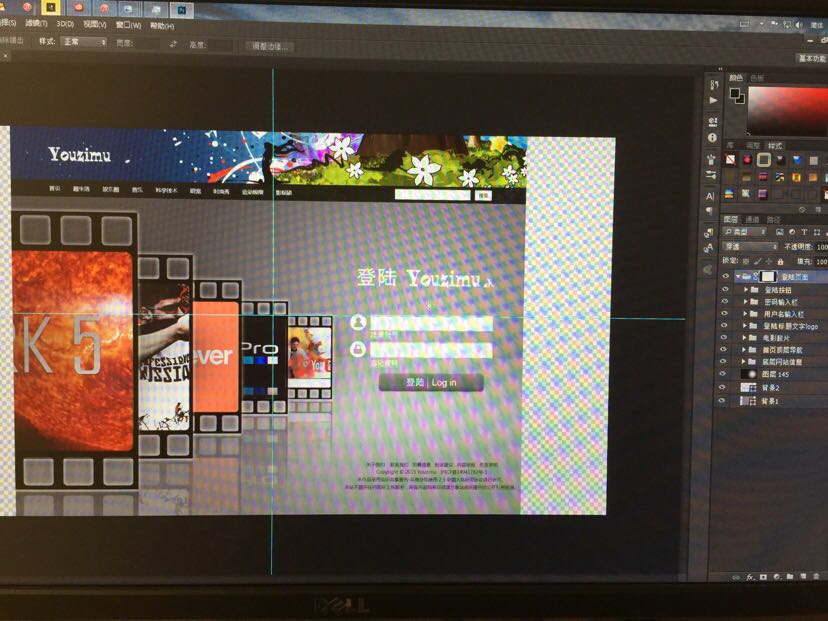Viewport: 828px width, 621px height.
Task: Click the 登陆 | Log in button on the canvas
Action: (x=431, y=382)
